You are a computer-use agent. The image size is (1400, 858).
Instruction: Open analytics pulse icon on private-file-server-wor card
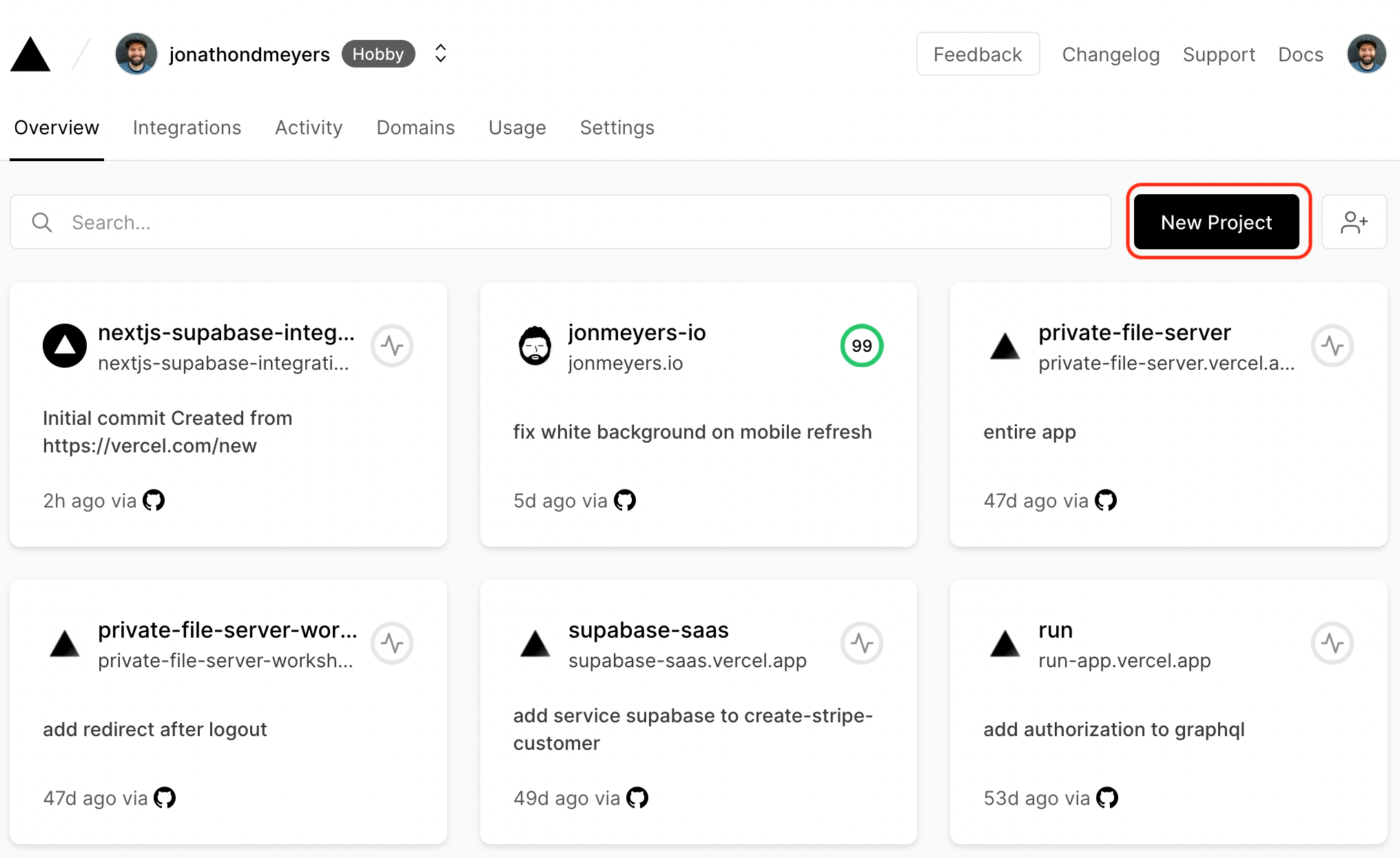[392, 643]
